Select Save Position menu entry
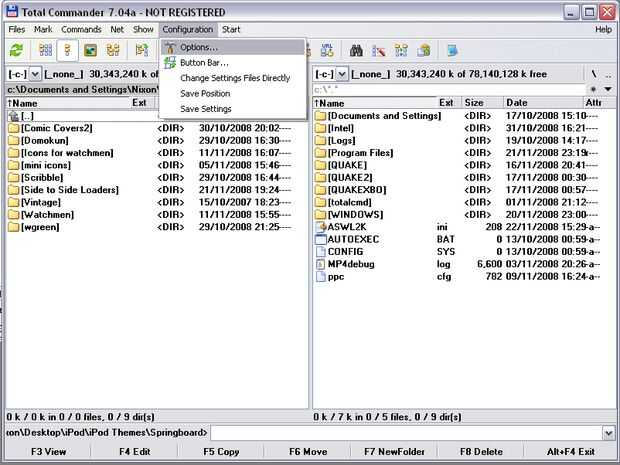The image size is (620, 465). tap(232, 94)
